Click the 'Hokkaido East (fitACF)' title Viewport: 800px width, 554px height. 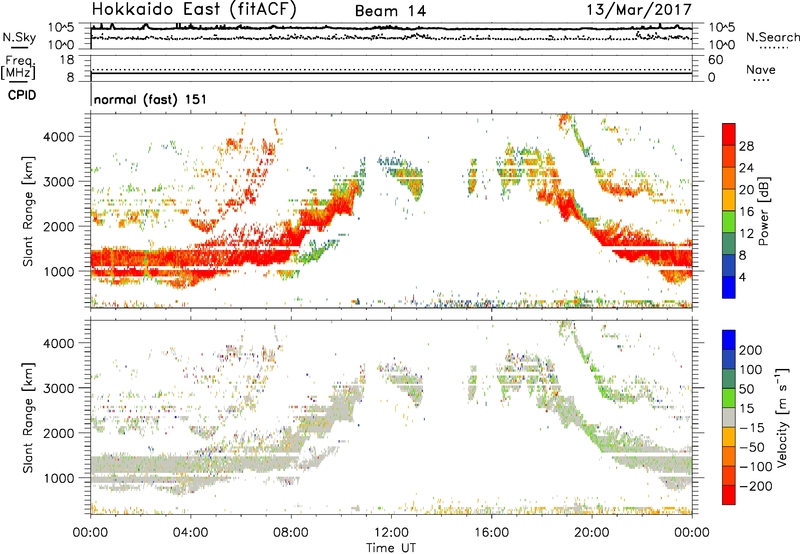tap(194, 9)
